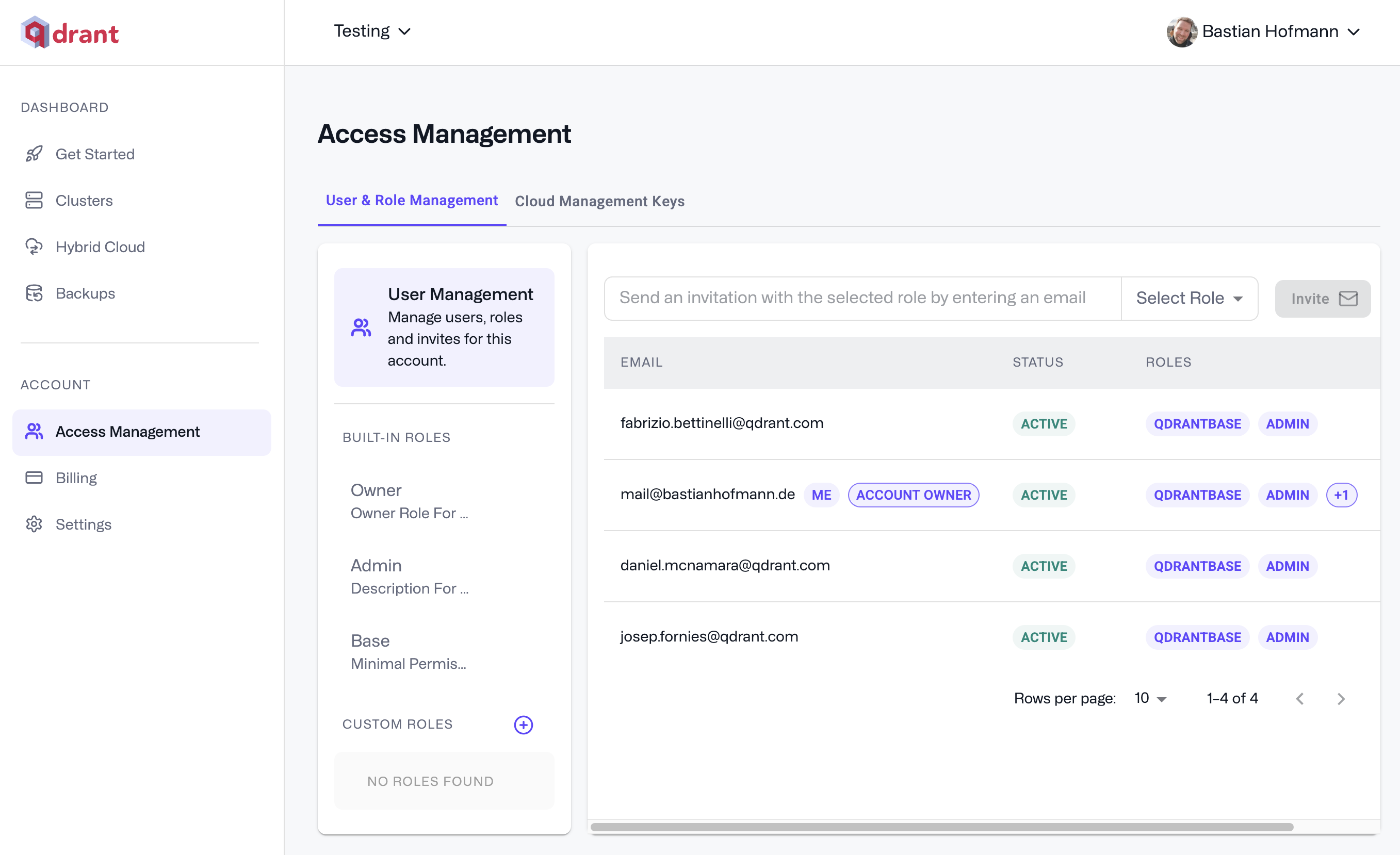Click the Invite button

pos(1322,298)
